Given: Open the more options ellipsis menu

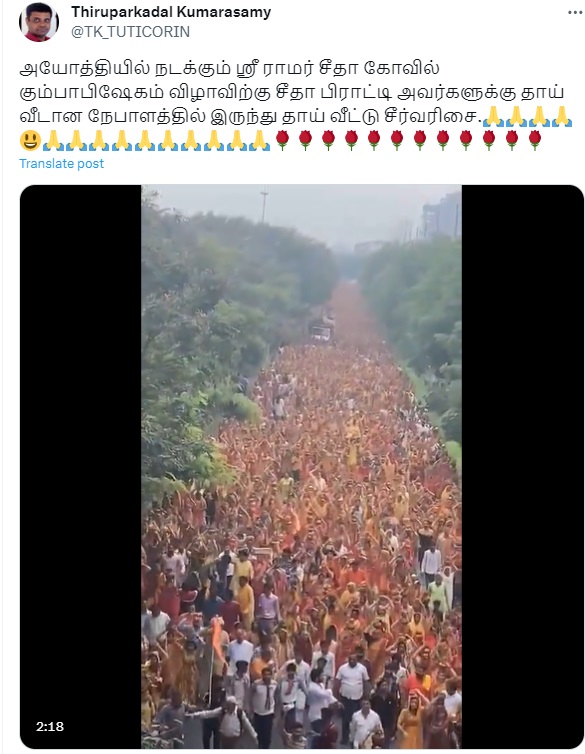Looking at the screenshot, I should point(575,13).
